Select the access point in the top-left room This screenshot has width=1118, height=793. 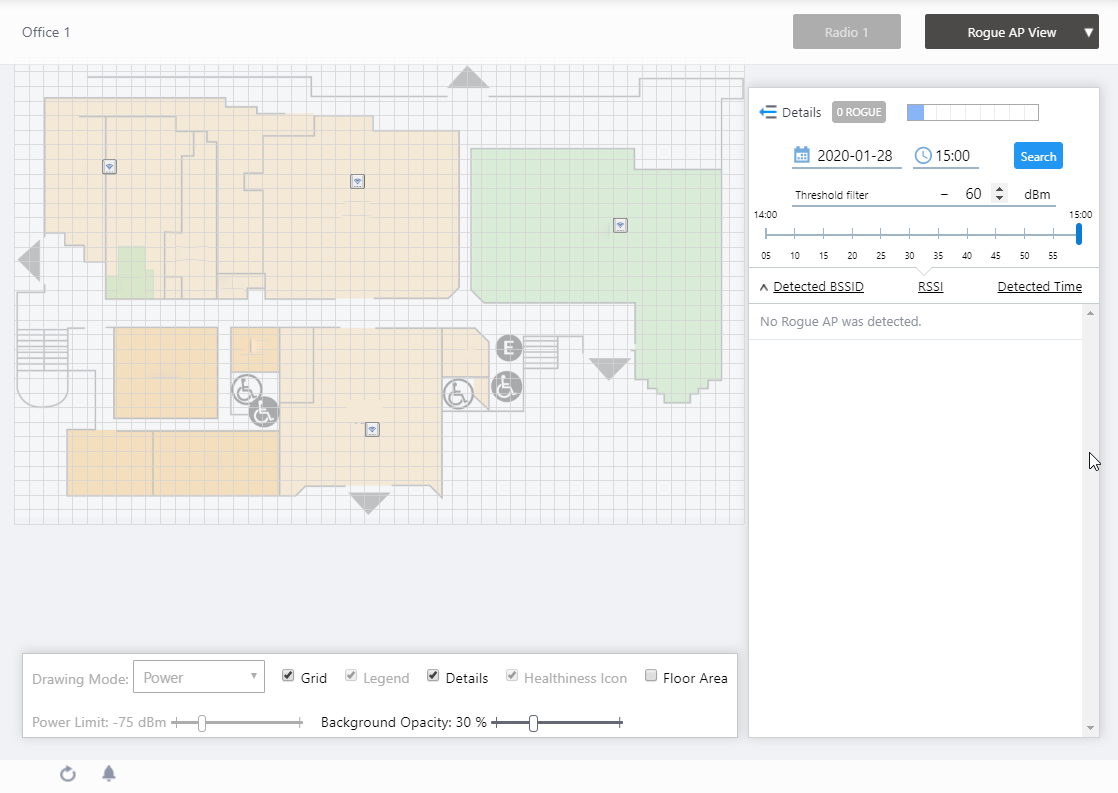[x=110, y=166]
